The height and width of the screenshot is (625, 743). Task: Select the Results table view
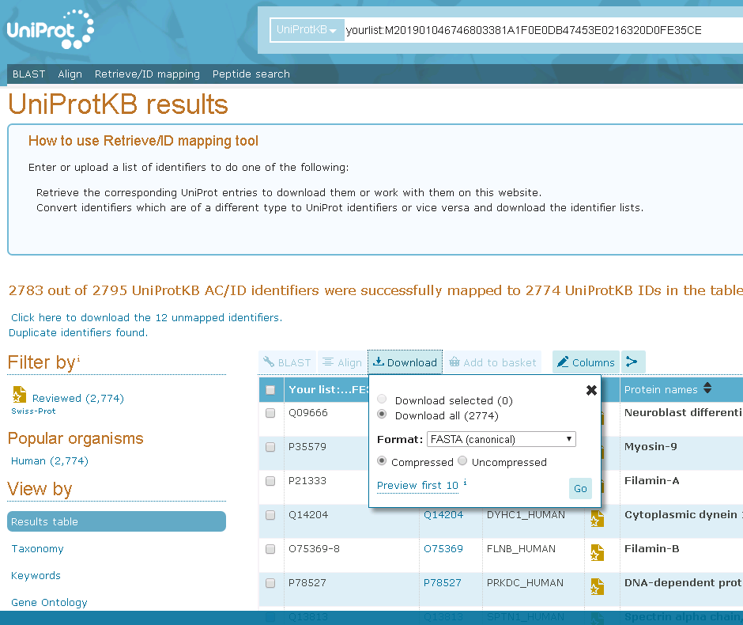pos(117,521)
